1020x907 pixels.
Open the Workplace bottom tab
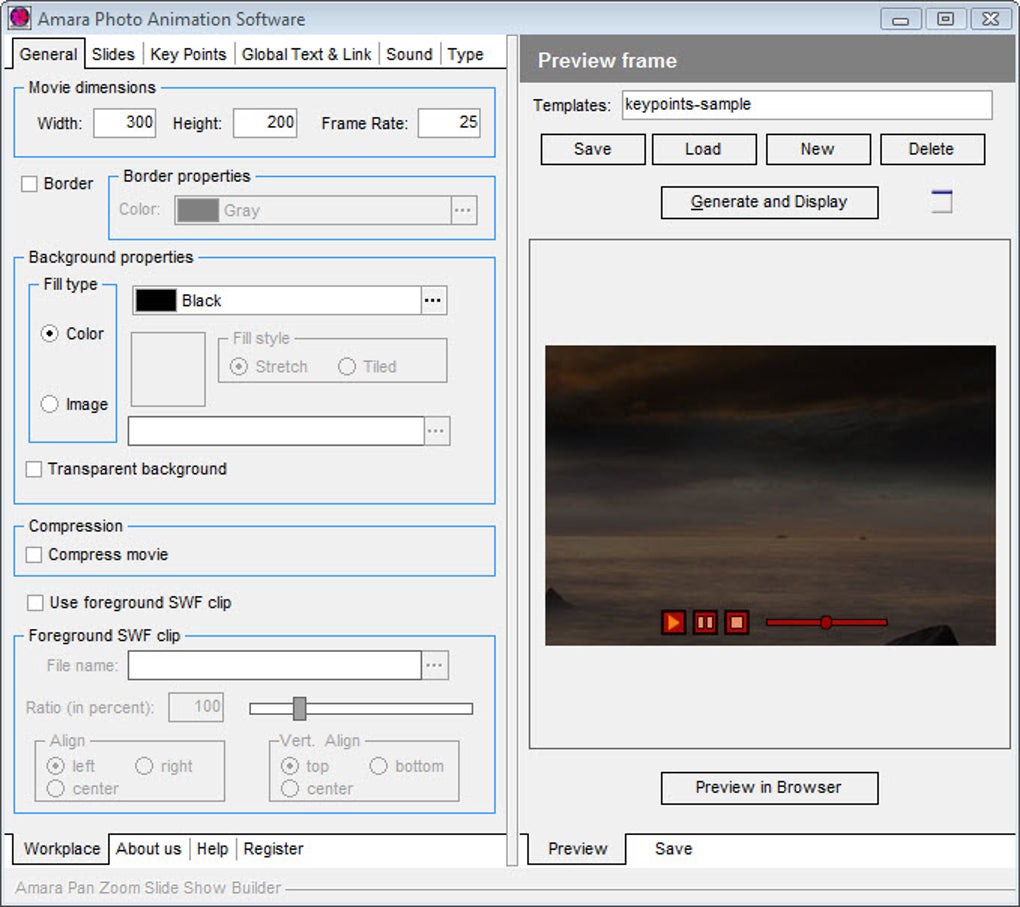[x=62, y=849]
